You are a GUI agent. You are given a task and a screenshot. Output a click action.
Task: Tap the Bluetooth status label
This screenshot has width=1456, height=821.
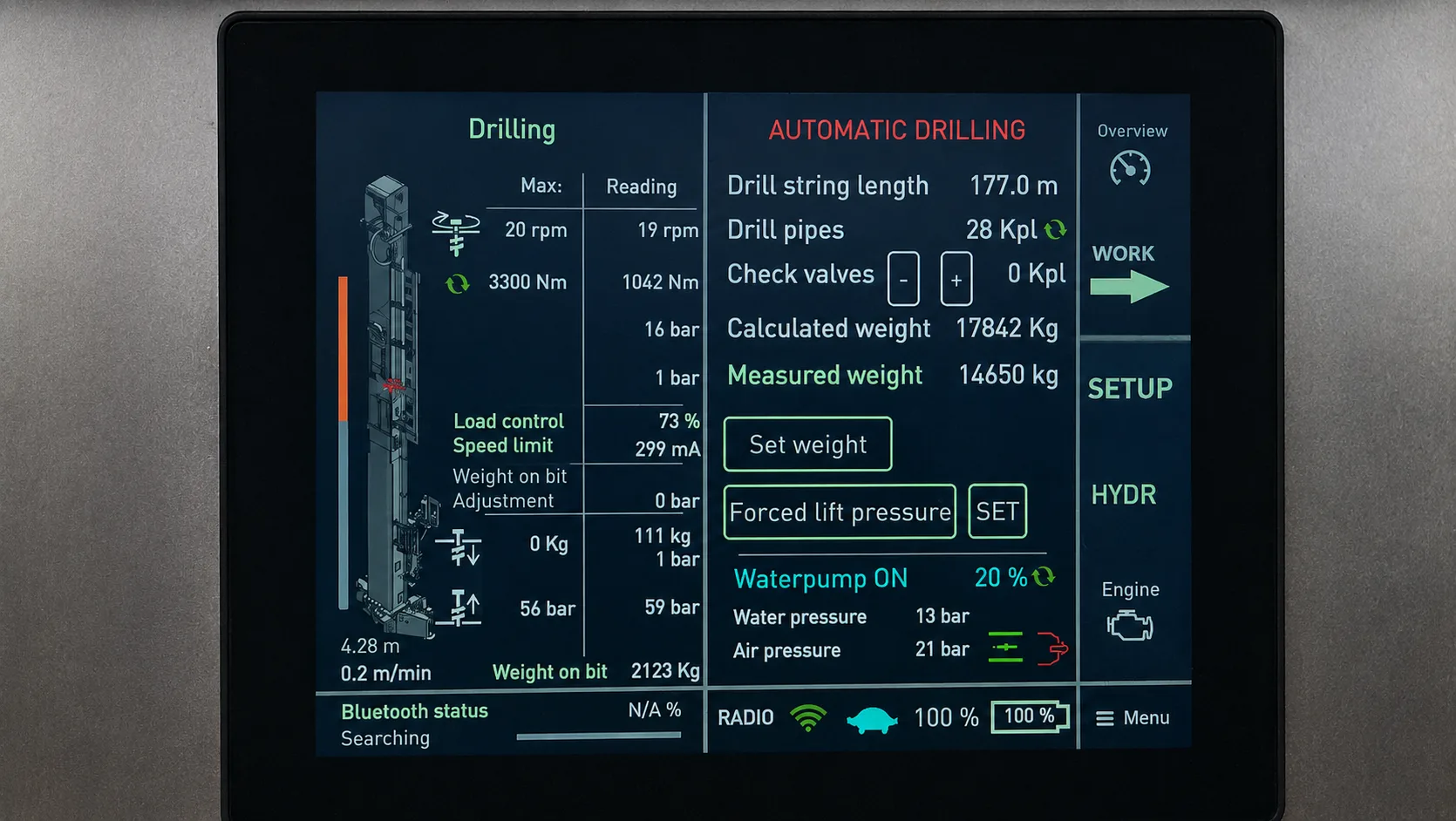pos(414,711)
